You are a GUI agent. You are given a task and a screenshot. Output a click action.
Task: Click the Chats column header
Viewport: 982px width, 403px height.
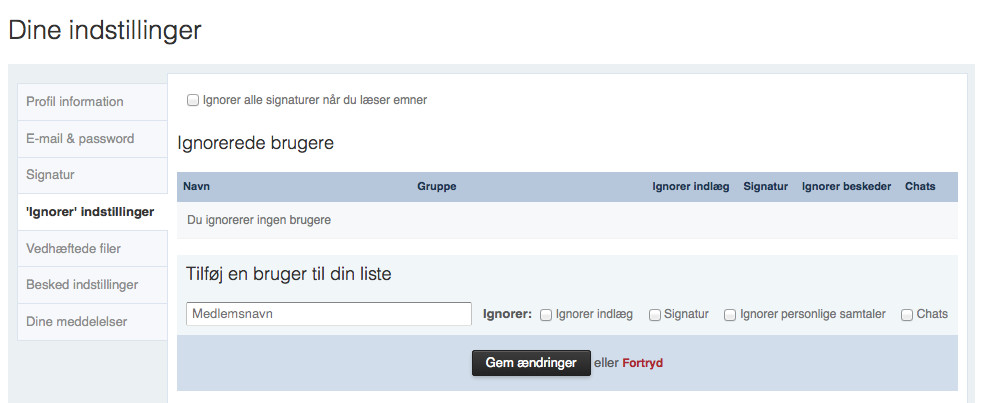(920, 186)
